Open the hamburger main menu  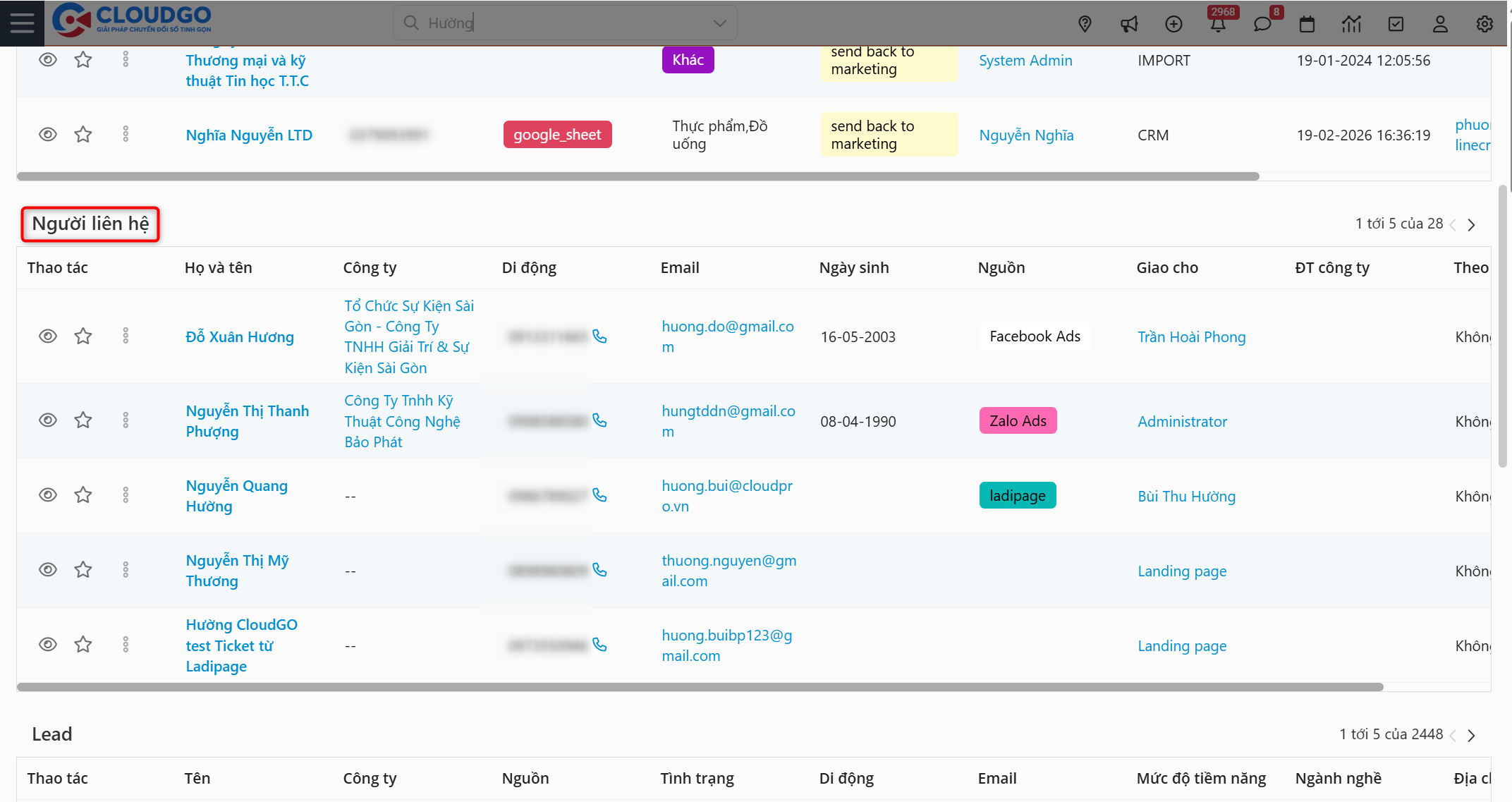click(x=22, y=23)
